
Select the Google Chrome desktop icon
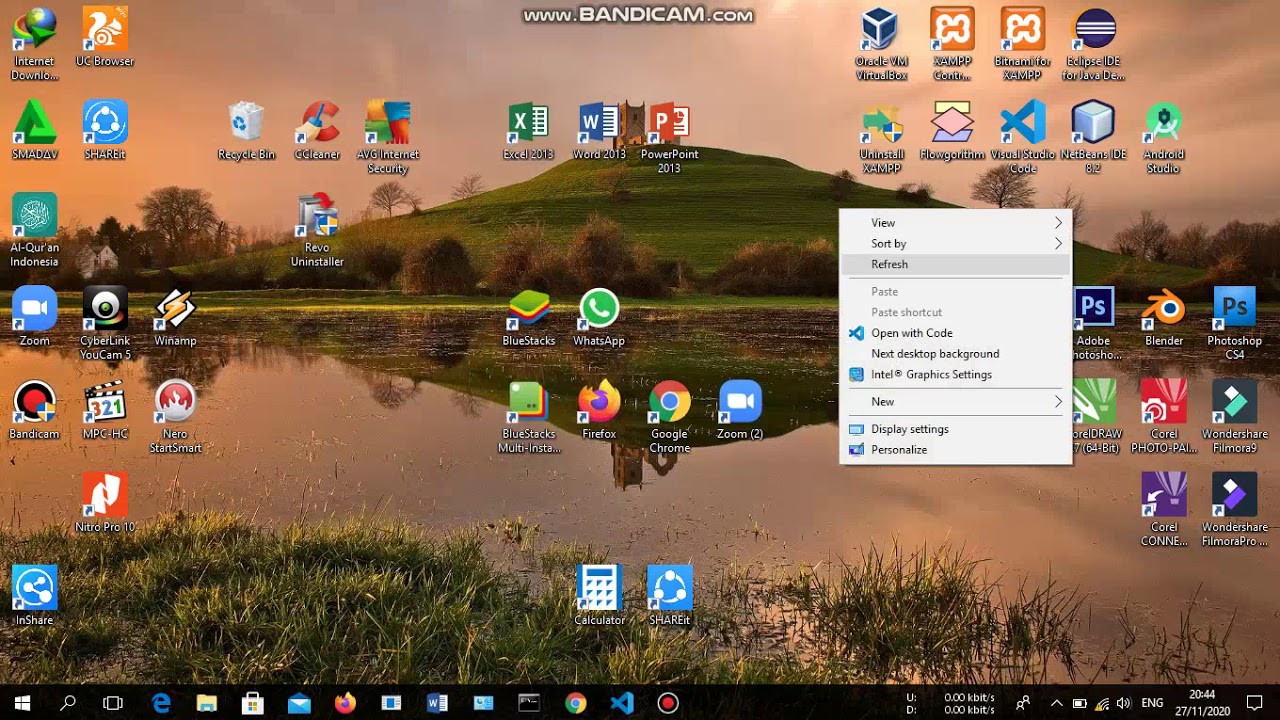669,416
